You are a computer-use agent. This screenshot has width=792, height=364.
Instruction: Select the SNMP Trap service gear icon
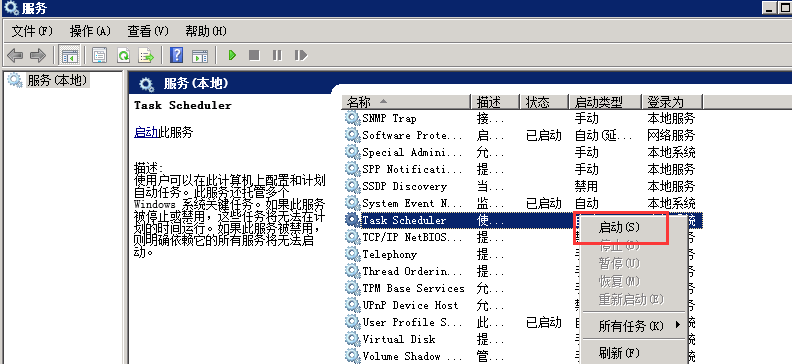352,118
